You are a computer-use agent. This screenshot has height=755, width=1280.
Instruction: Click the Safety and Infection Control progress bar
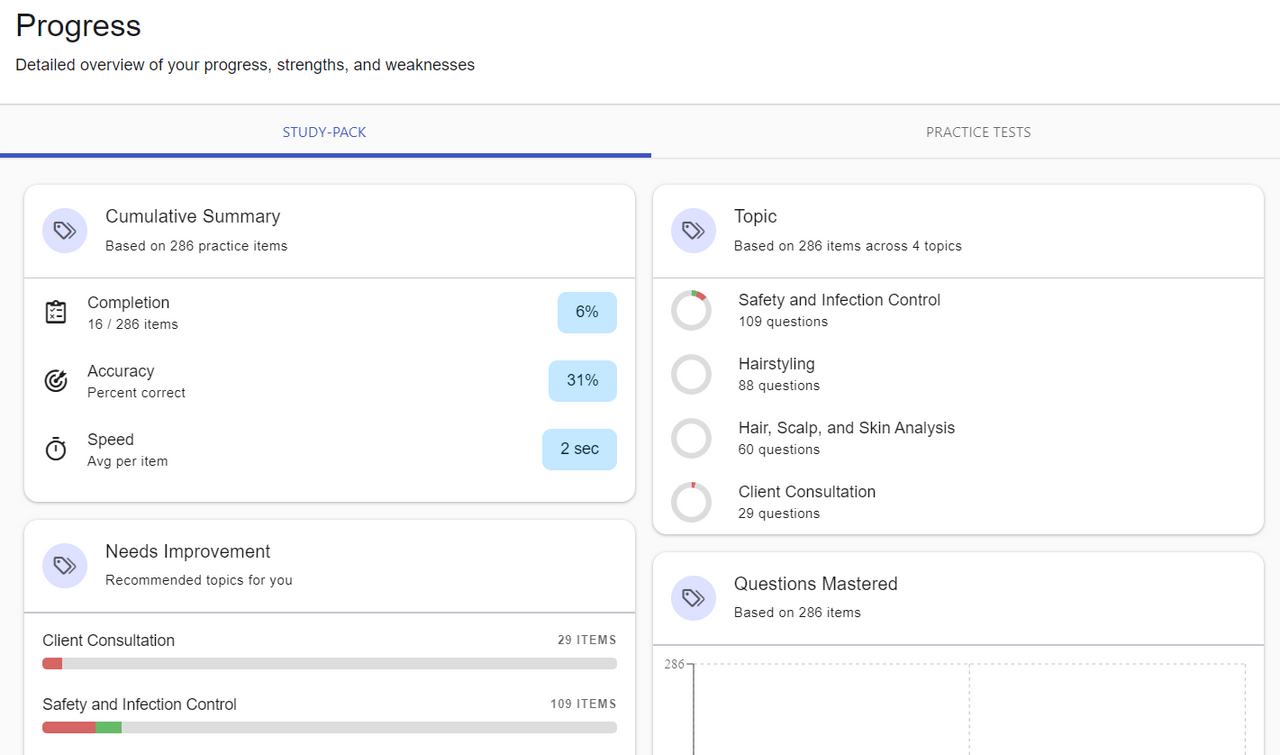(x=329, y=727)
